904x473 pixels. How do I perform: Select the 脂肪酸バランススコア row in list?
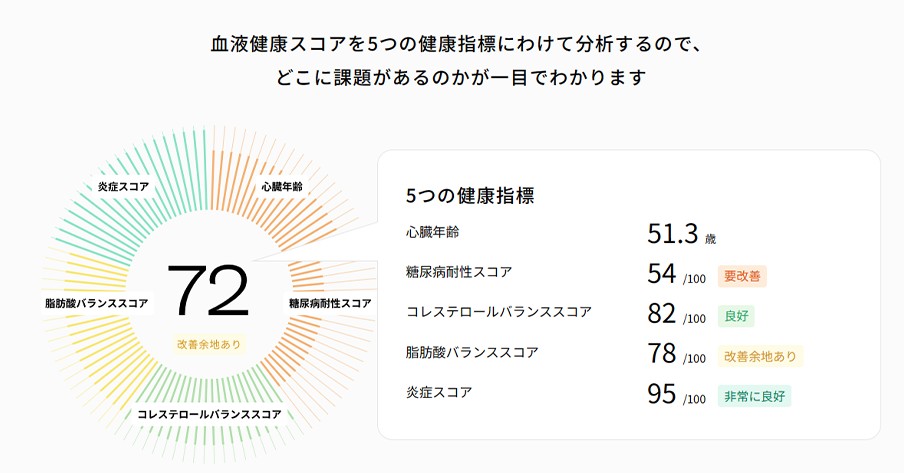pyautogui.click(x=472, y=352)
